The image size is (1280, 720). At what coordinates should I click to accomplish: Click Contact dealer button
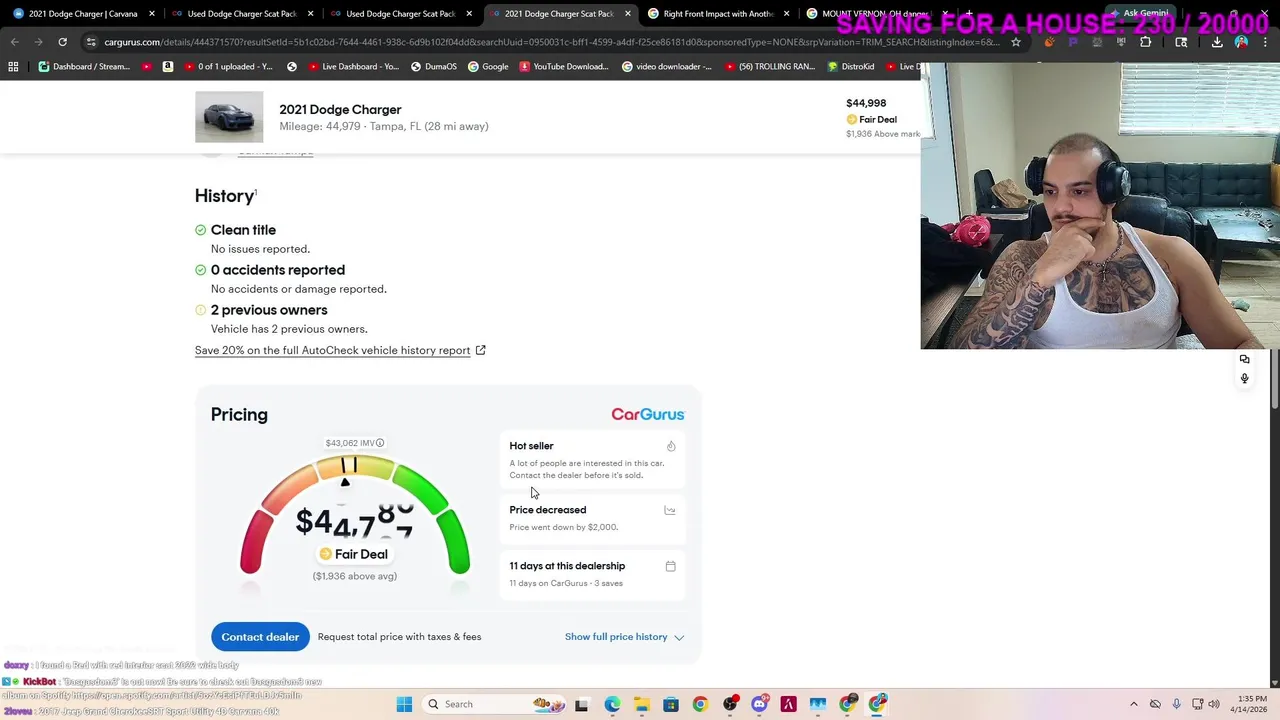[x=260, y=637]
